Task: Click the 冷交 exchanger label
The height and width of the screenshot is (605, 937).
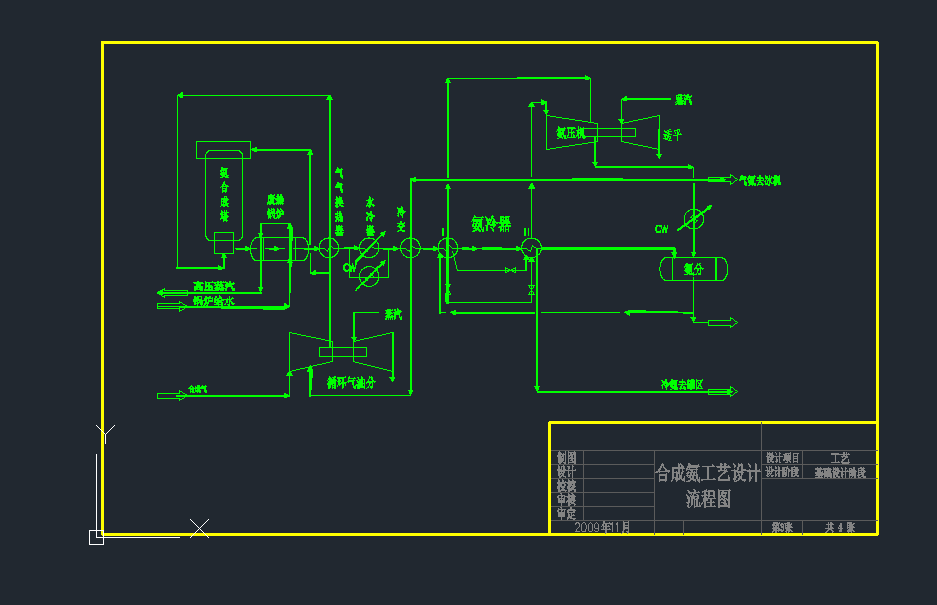Action: (401, 219)
